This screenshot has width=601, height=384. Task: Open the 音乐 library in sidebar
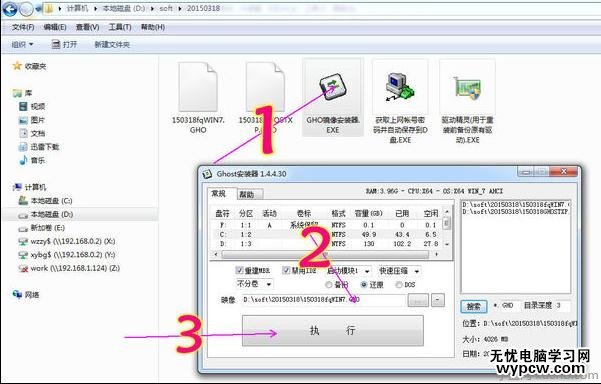pos(32,160)
